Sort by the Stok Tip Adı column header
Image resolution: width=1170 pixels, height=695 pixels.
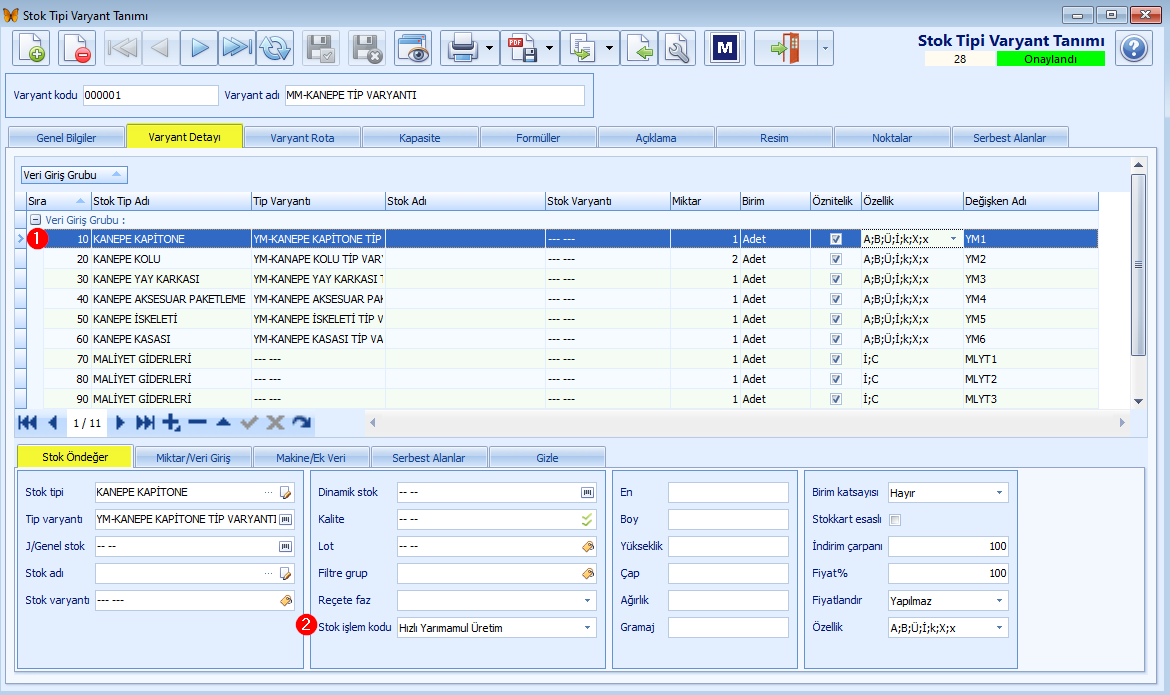pos(171,201)
